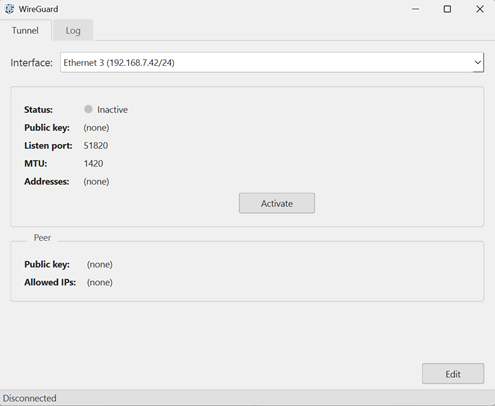The height and width of the screenshot is (406, 495).
Task: Click the Peer group label
Action: (x=42, y=238)
